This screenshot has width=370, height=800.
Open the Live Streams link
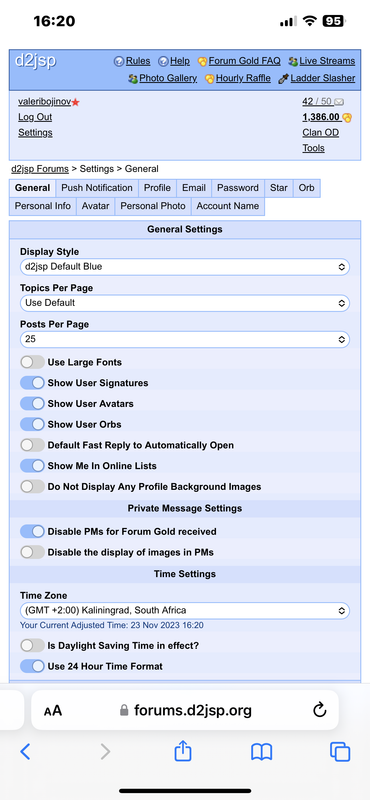(327, 61)
